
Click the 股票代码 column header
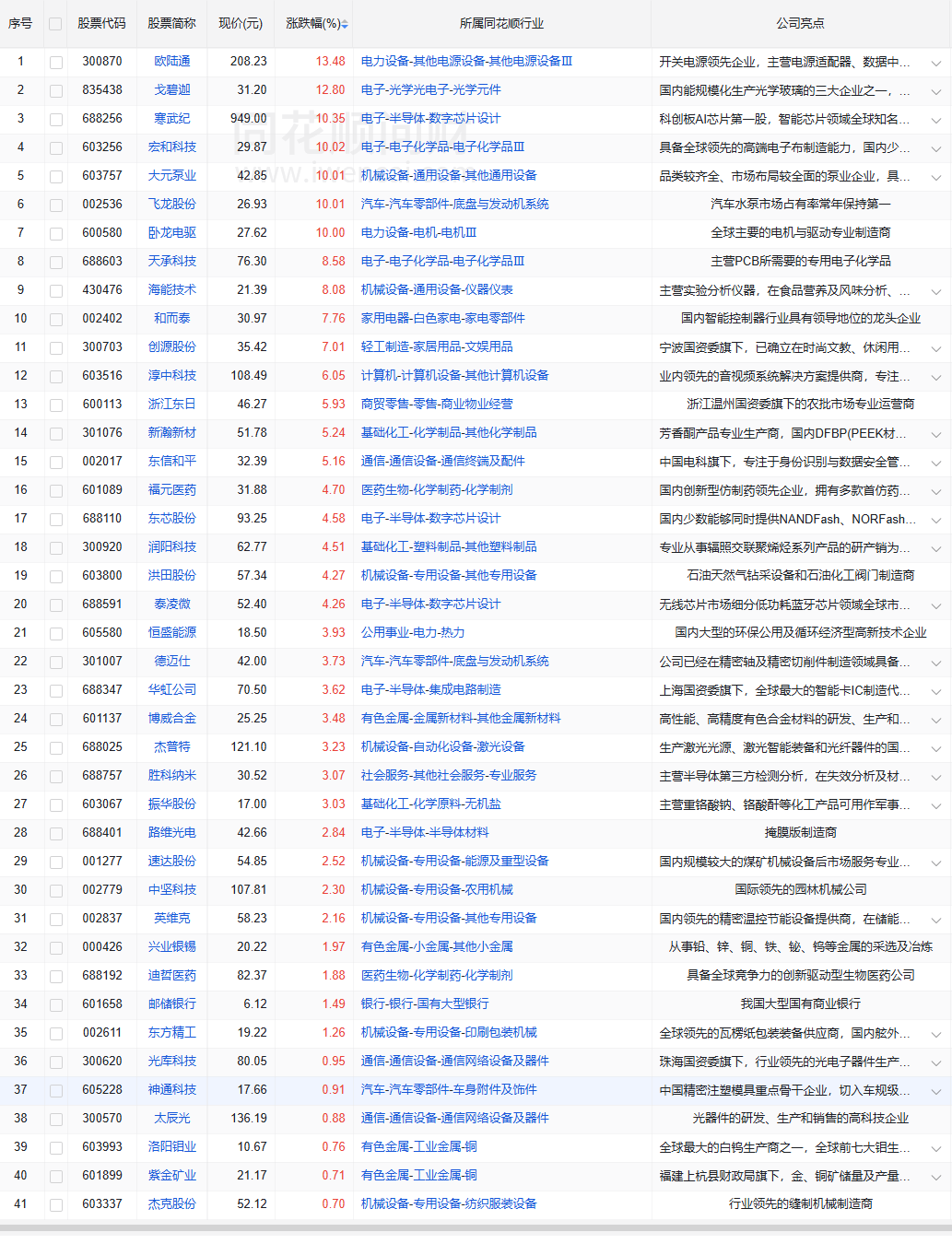click(101, 23)
